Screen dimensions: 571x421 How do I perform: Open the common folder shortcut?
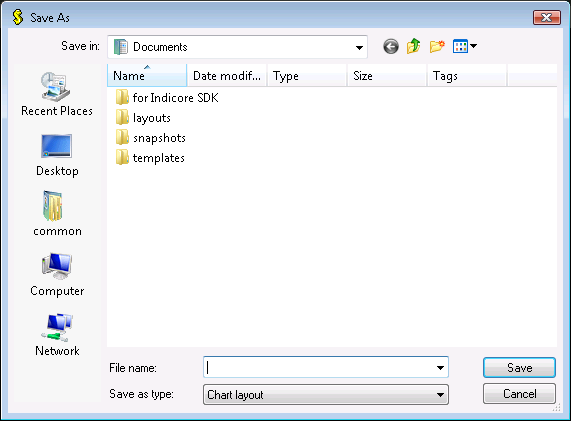(x=57, y=214)
